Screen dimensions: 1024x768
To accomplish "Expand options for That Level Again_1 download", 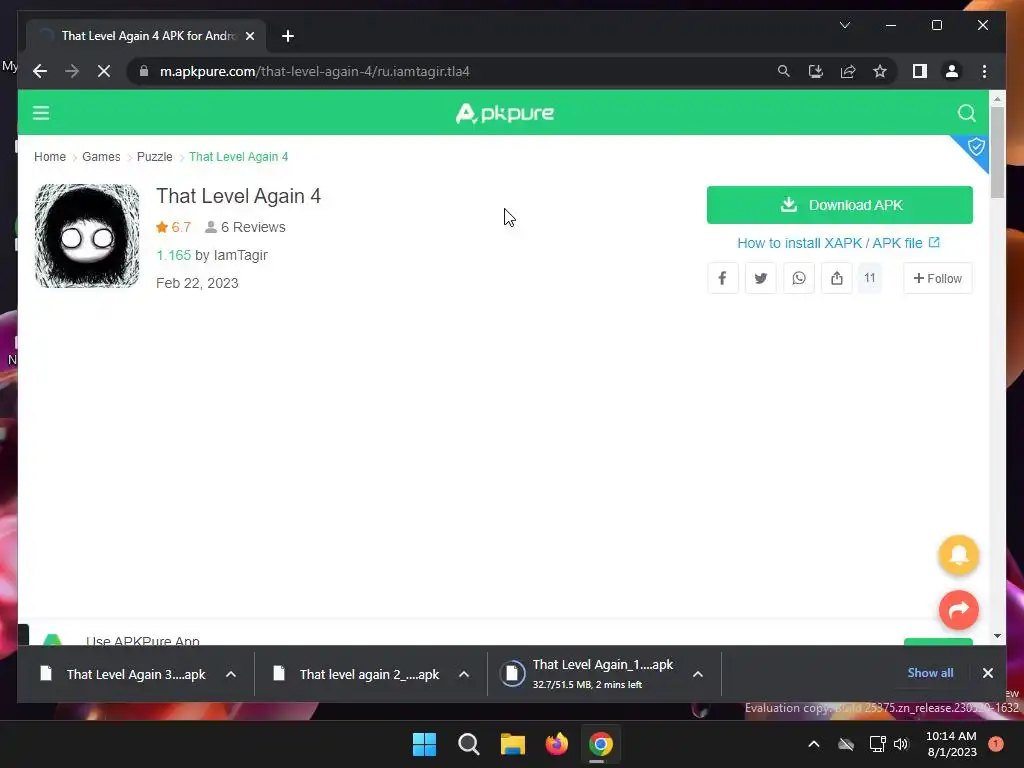I will pos(697,674).
